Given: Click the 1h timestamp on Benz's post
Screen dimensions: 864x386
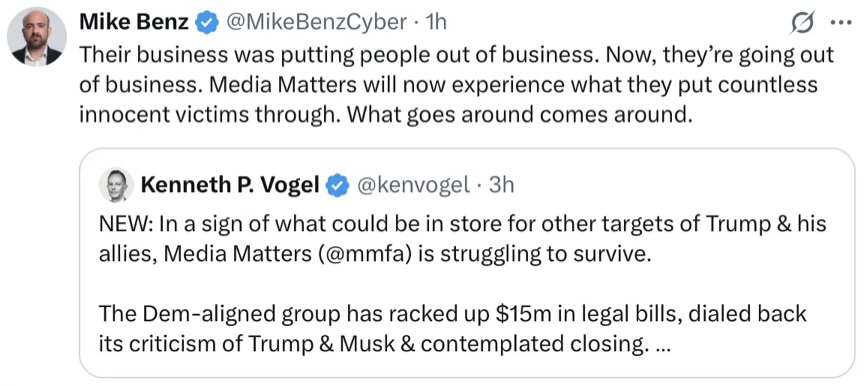Looking at the screenshot, I should (x=436, y=23).
